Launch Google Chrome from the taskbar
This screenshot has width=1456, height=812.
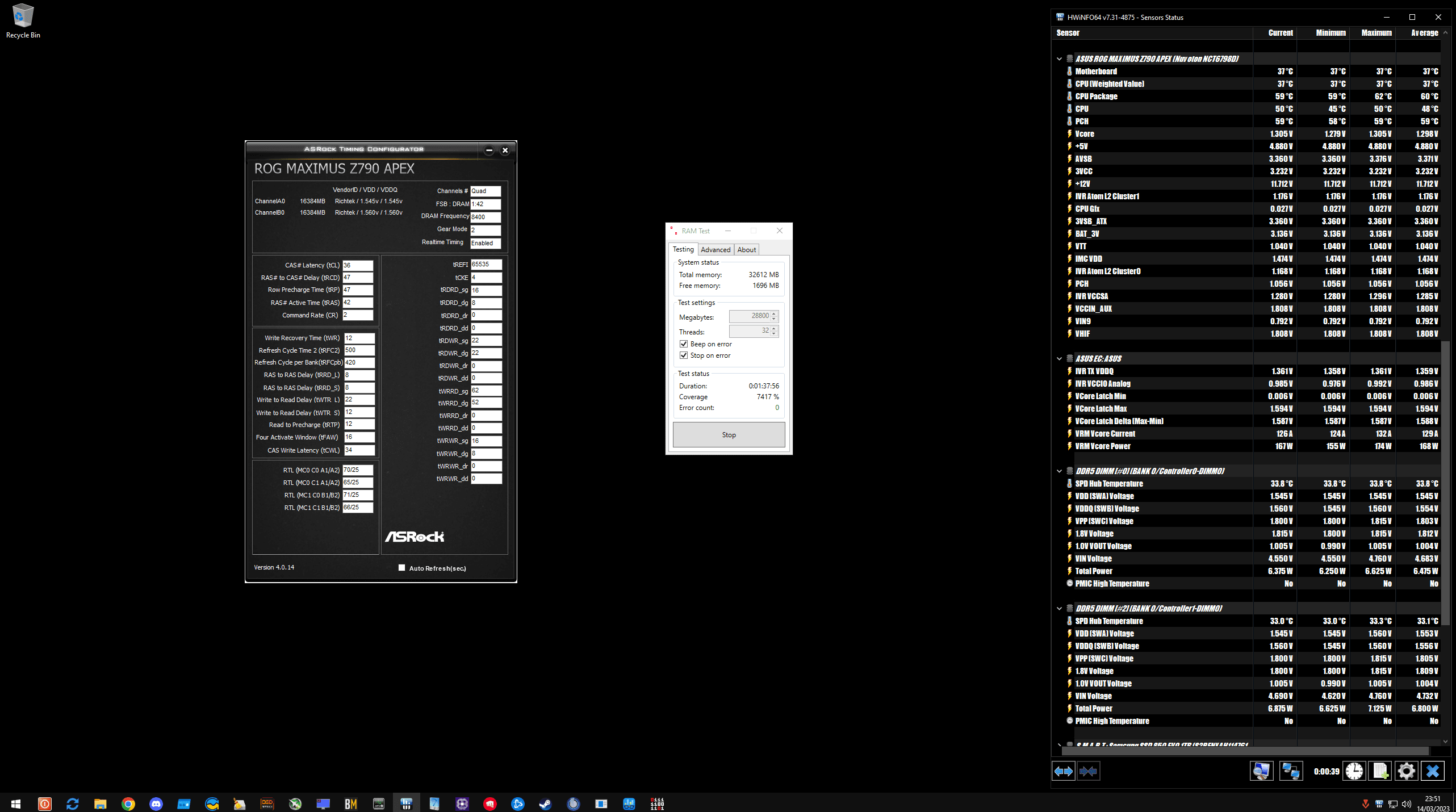pyautogui.click(x=128, y=803)
